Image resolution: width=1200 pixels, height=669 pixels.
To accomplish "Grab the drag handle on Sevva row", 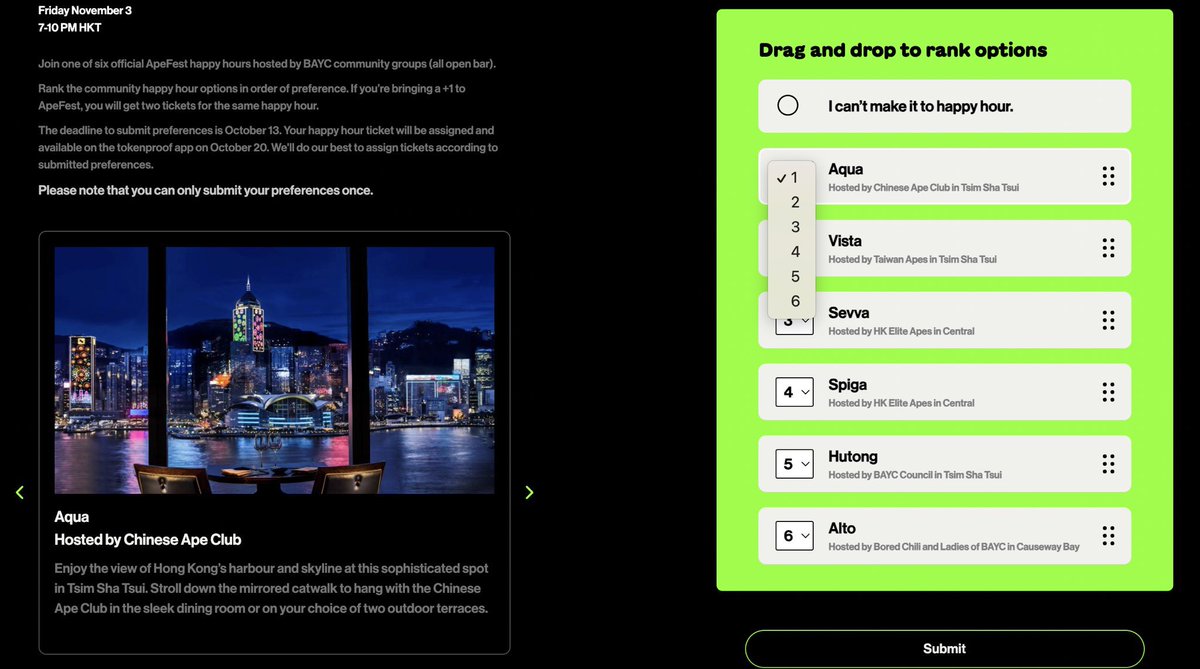I will pos(1108,320).
